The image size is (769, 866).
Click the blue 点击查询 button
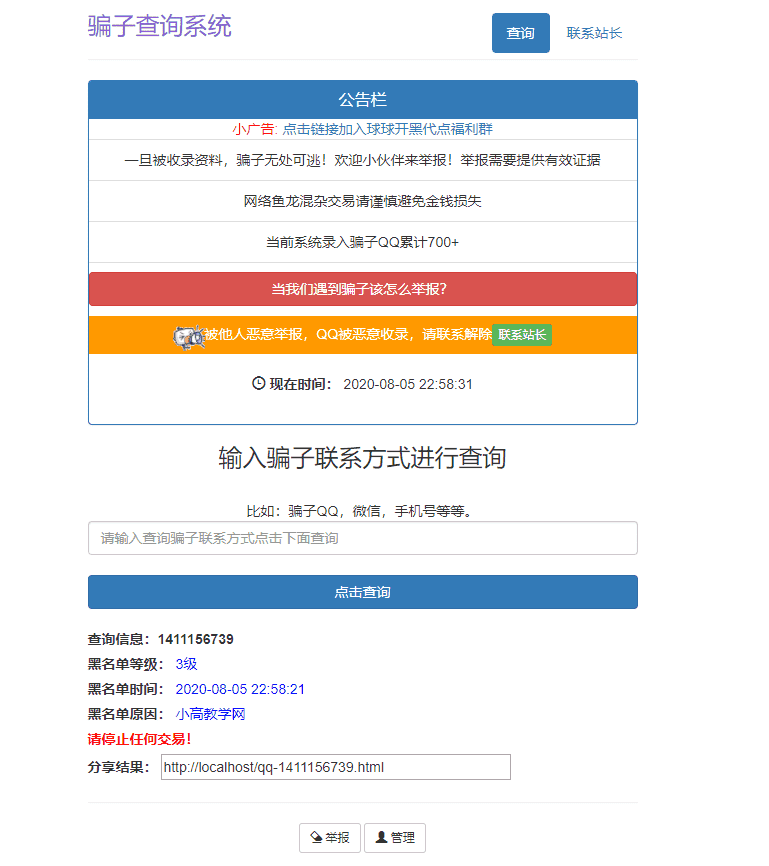point(362,592)
